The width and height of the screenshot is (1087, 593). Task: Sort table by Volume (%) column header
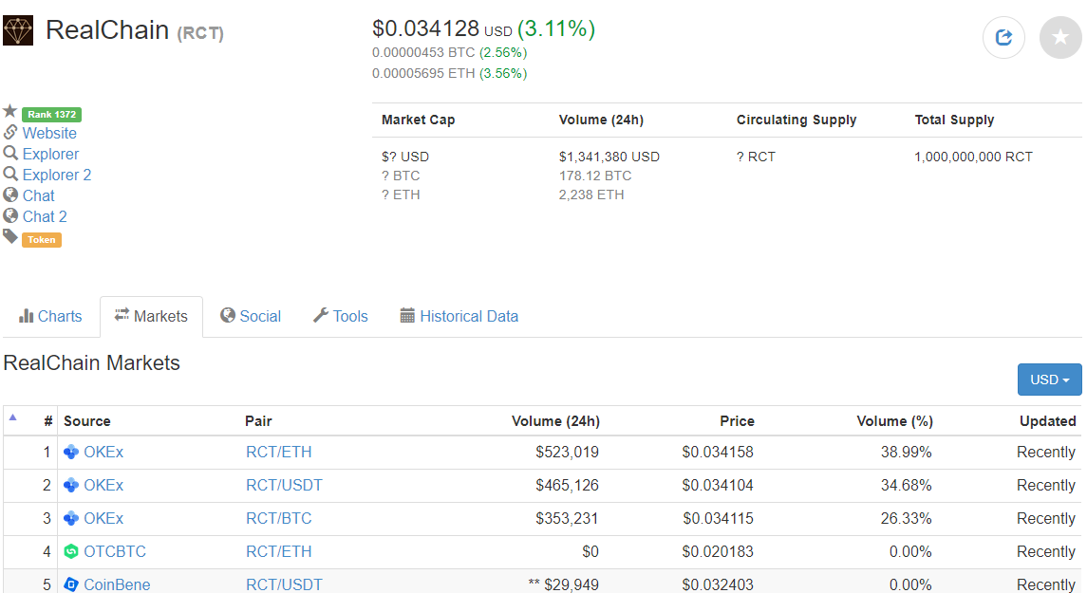[894, 421]
